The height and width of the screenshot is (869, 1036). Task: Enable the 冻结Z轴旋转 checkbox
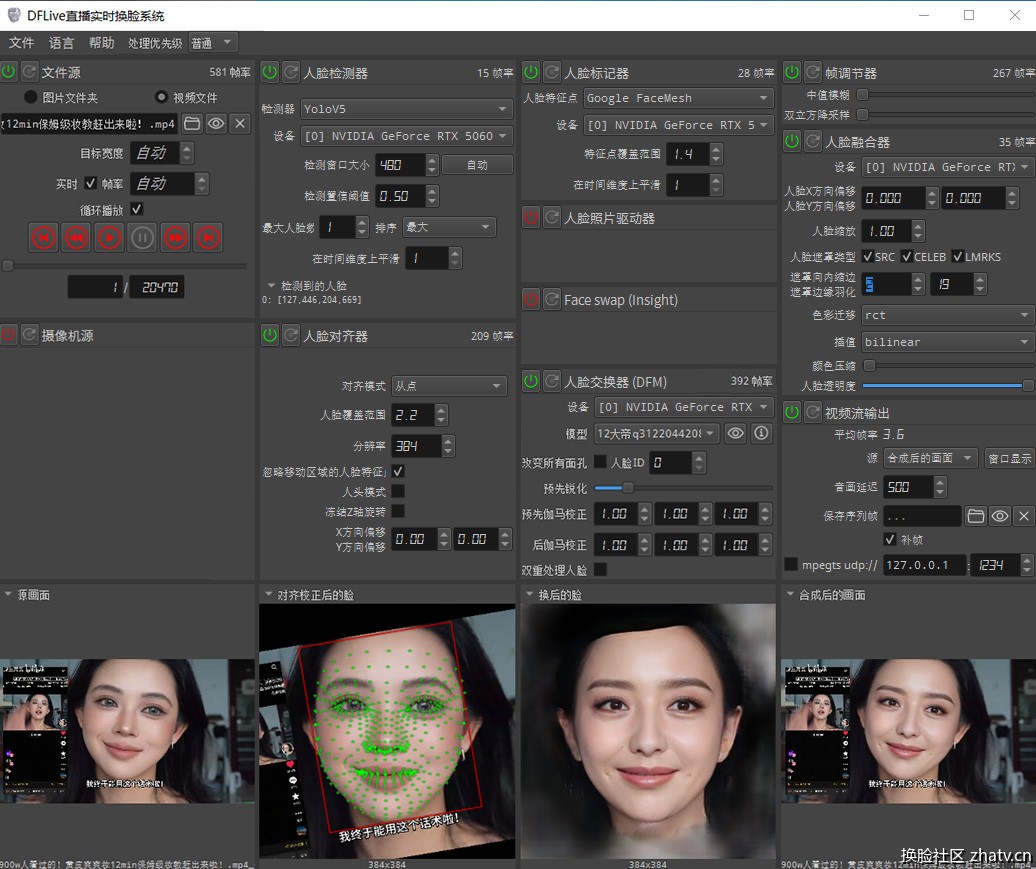(x=398, y=511)
